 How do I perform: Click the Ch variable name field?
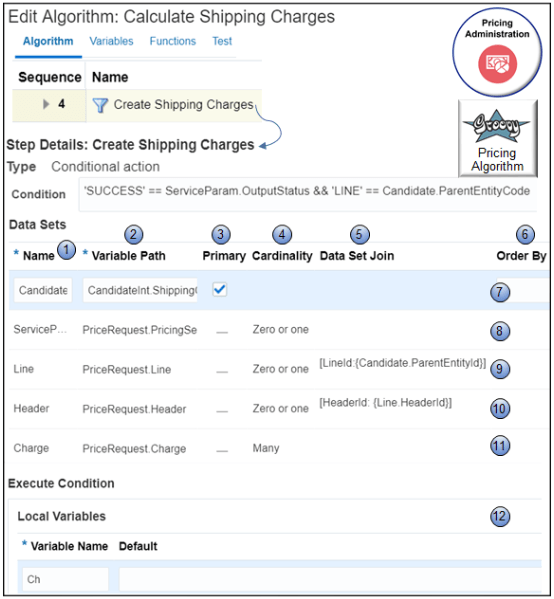coord(65,579)
